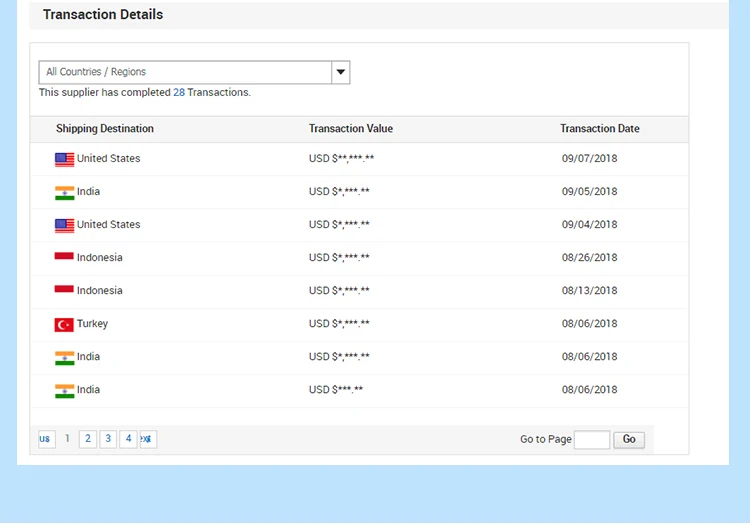Viewport: 750px width, 528px height.
Task: Click the United States flag in the first row
Action: point(64,159)
